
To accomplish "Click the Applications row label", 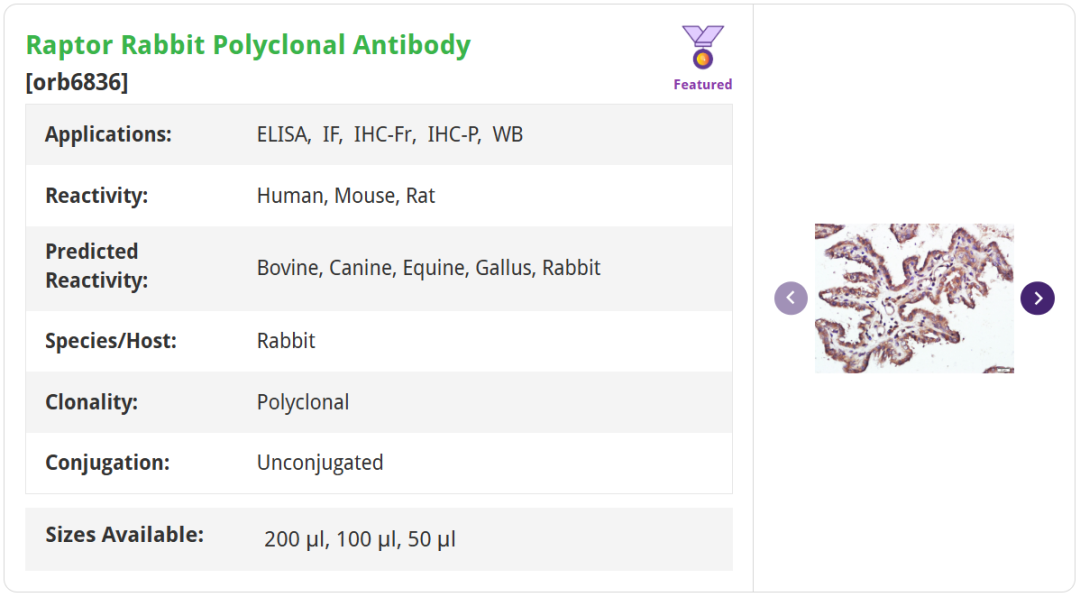I will [x=108, y=134].
